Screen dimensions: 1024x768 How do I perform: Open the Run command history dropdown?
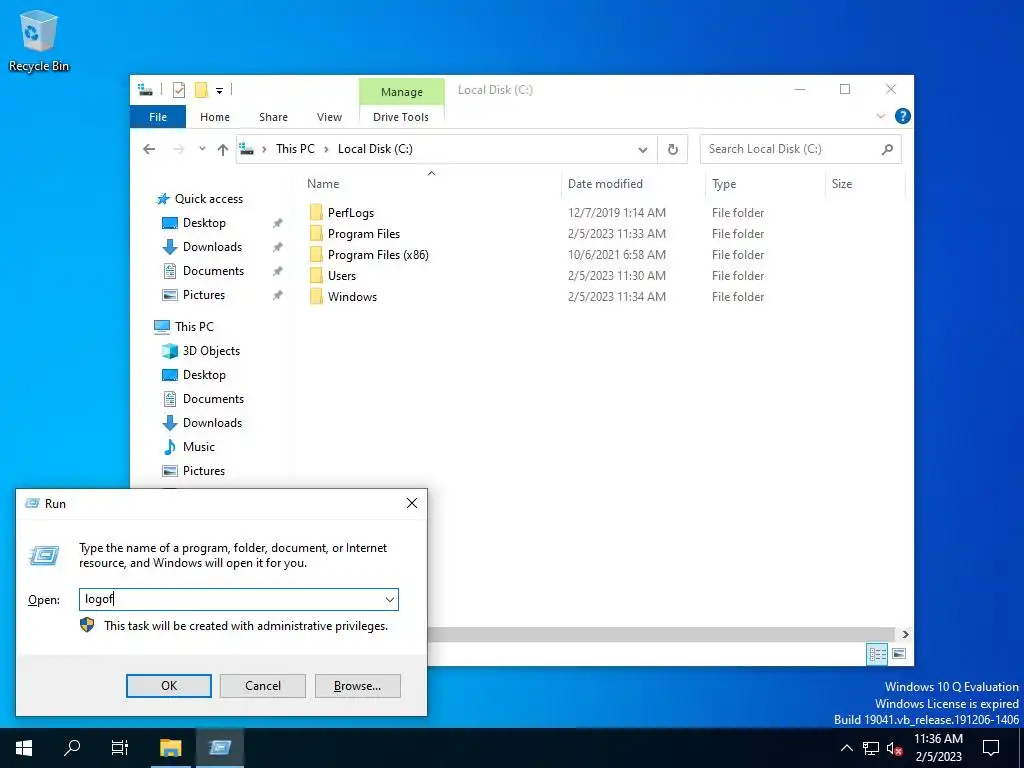pyautogui.click(x=390, y=600)
